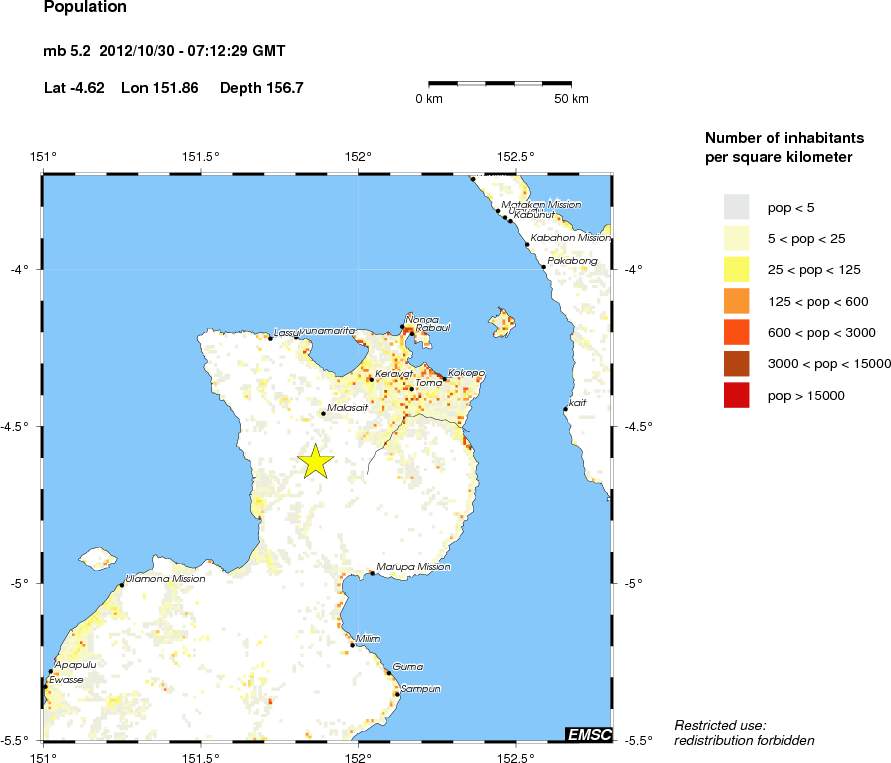Image resolution: width=891 pixels, height=763 pixels.
Task: Select the pale '5 < pop < 25' swatch
Action: (736, 238)
